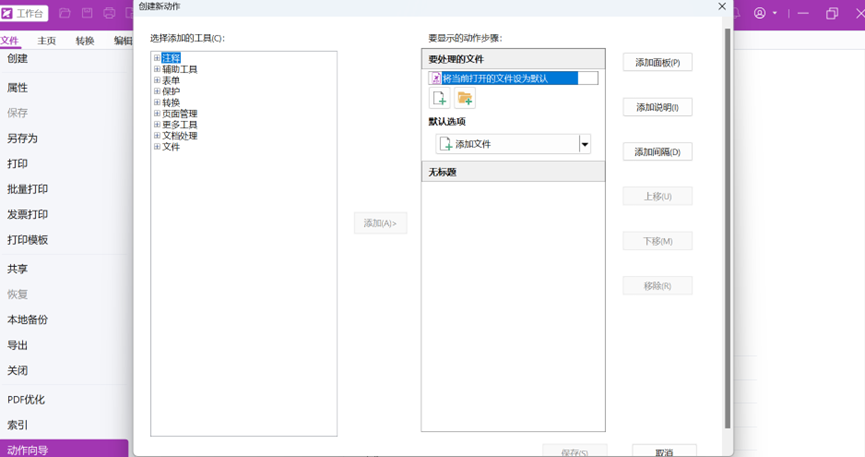This screenshot has width=865, height=457.
Task: Open the user account icon menu
Action: (x=765, y=13)
